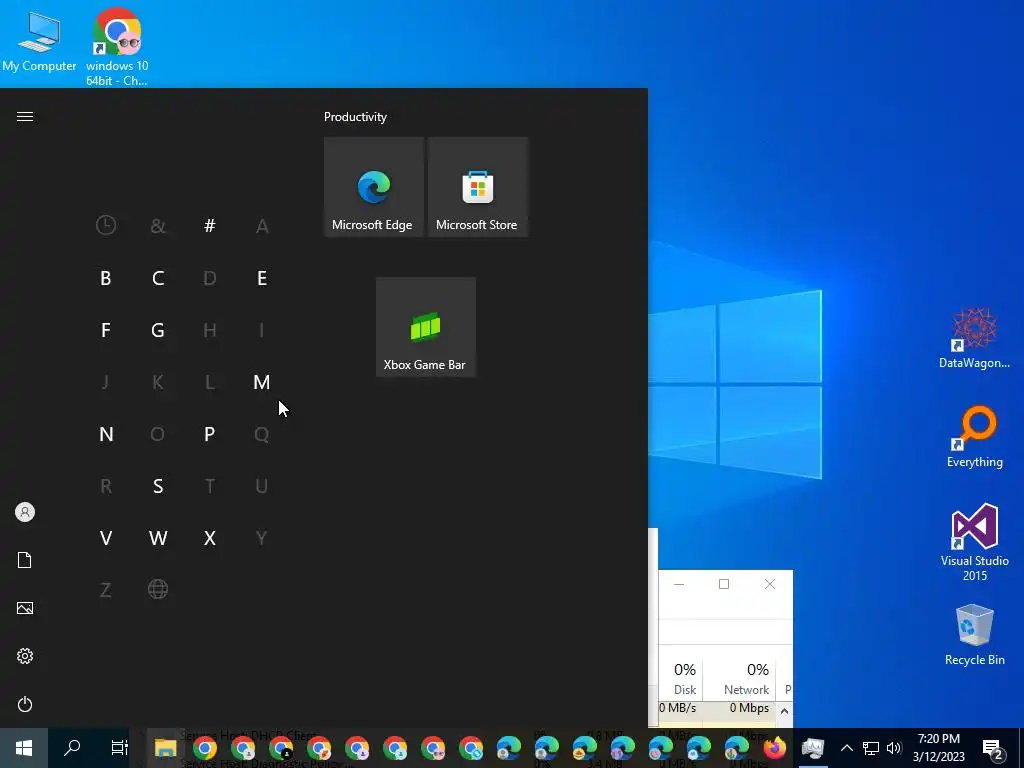Viewport: 1024px width, 768px height.
Task: Open the clock showing 7:20 PM
Action: 938,748
